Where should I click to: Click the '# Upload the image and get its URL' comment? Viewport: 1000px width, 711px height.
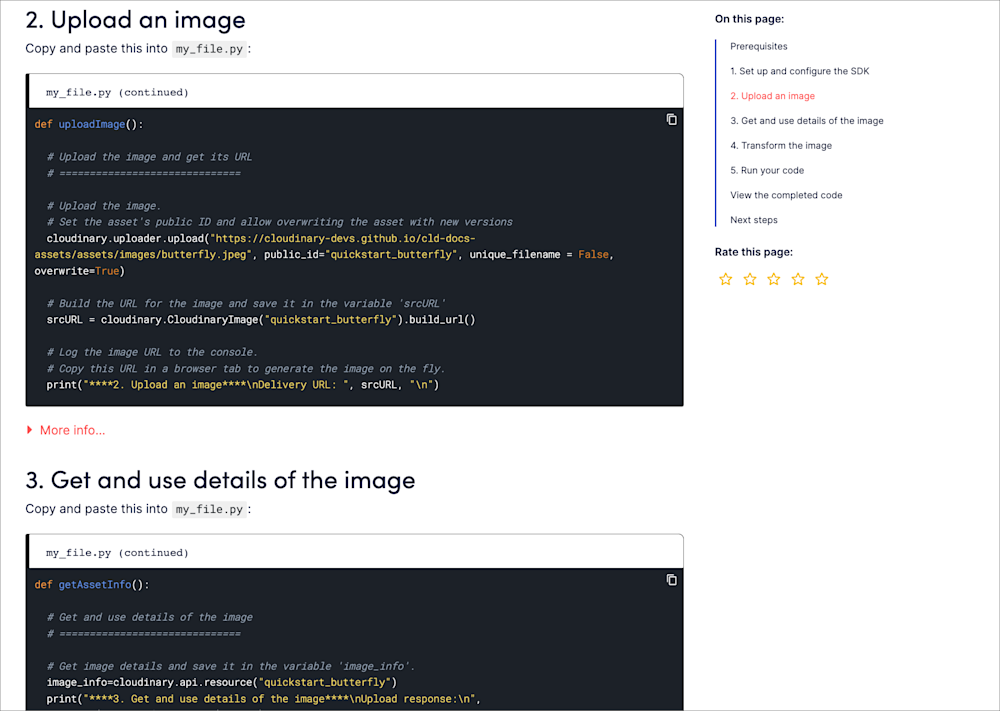[x=149, y=157]
